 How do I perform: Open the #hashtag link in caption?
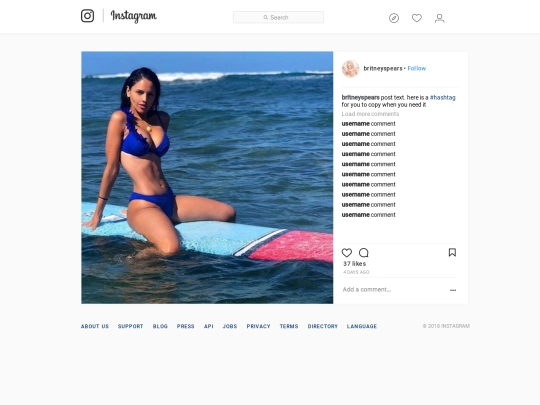(443, 97)
